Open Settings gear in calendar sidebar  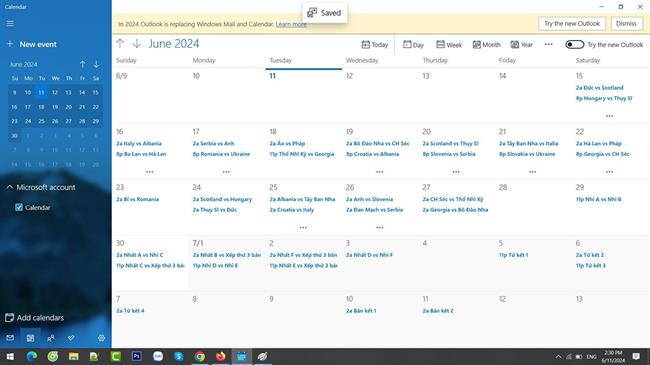101,338
